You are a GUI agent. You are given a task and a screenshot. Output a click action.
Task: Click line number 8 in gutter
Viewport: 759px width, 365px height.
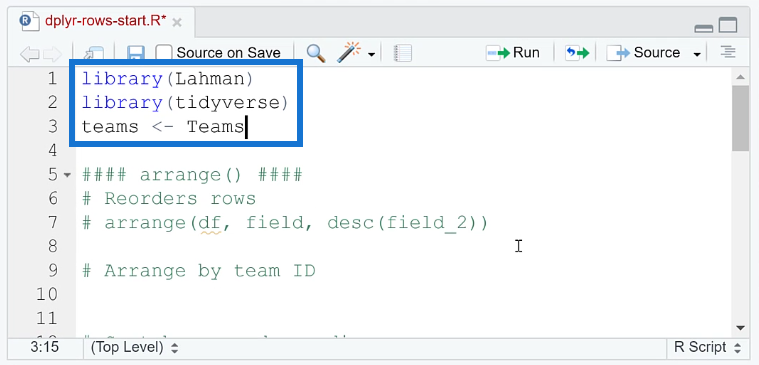52,246
